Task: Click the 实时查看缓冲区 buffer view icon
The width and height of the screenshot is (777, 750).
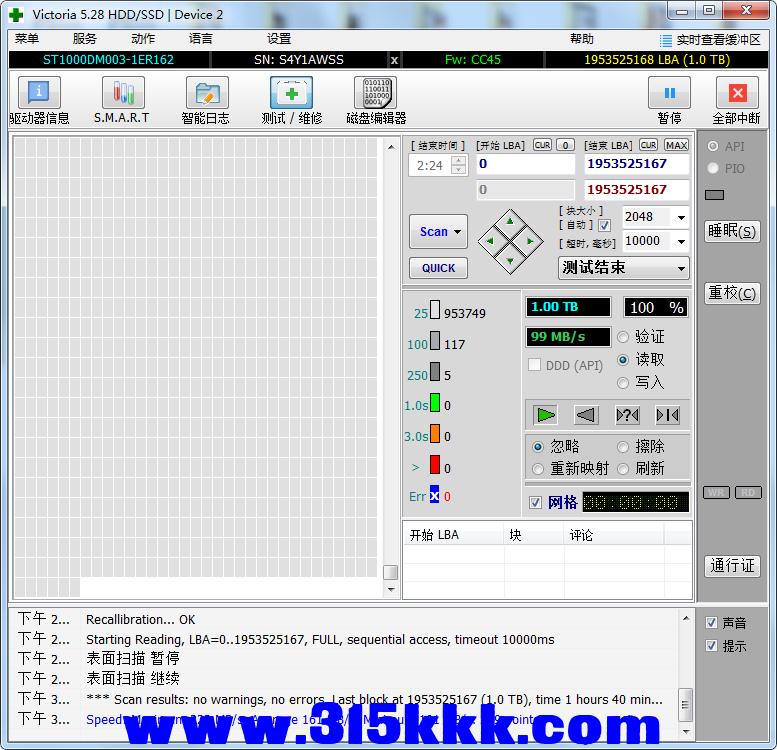Action: point(667,40)
